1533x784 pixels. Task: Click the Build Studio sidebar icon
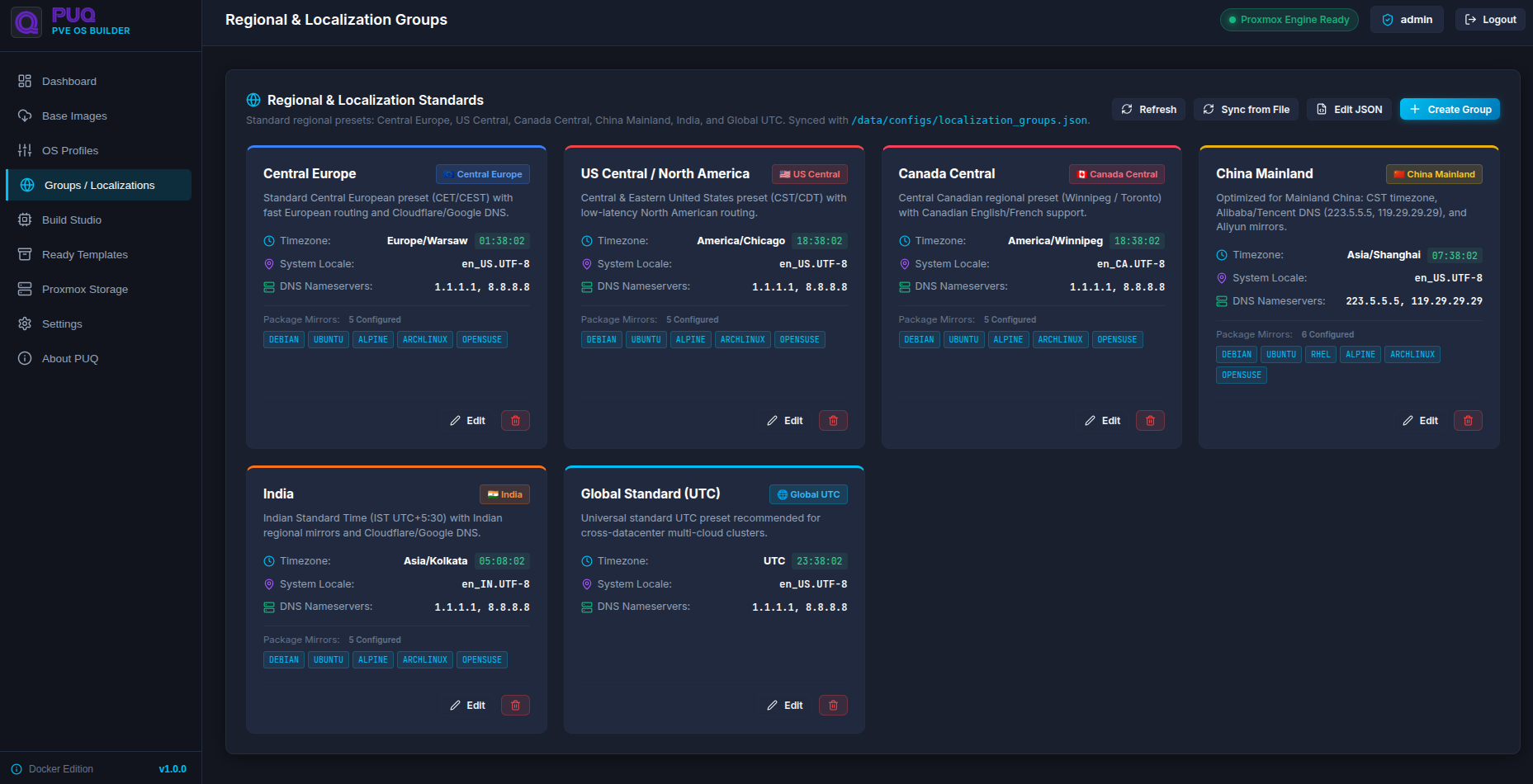coord(25,220)
